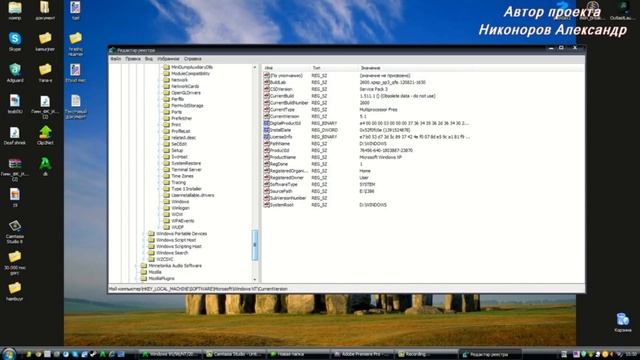The width and height of the screenshot is (640, 360).
Task: Select the Terminal Server key
Action: [x=187, y=169]
